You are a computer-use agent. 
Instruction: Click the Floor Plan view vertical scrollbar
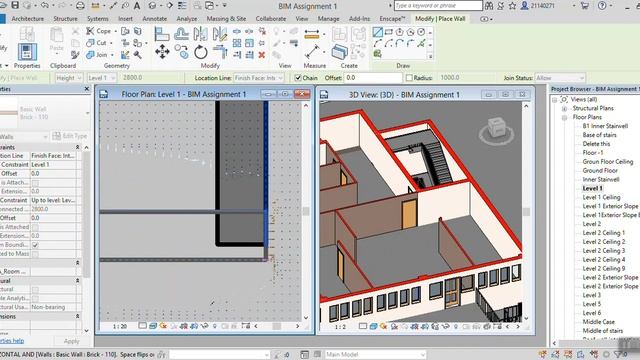pos(306,211)
